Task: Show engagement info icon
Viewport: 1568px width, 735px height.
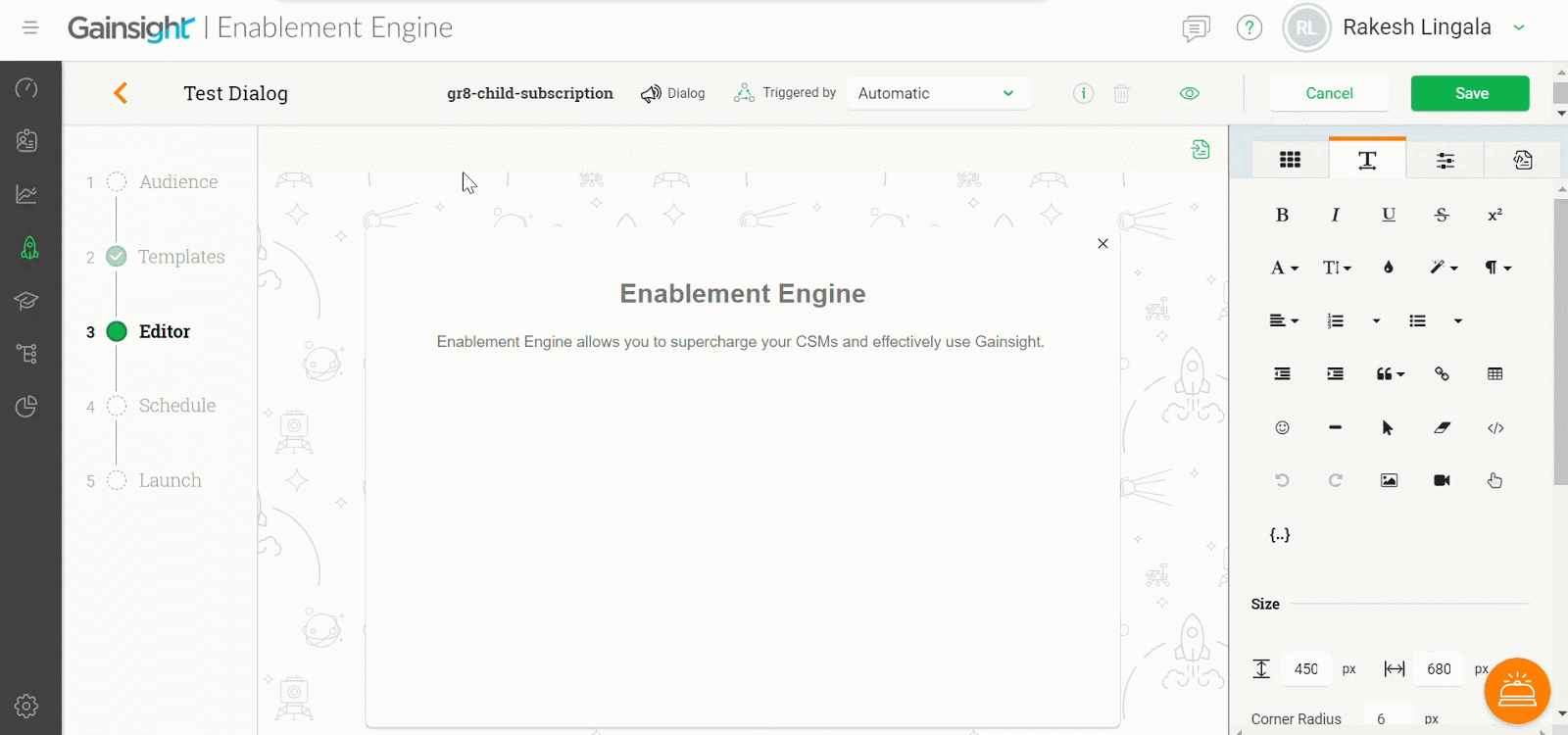Action: (1083, 94)
